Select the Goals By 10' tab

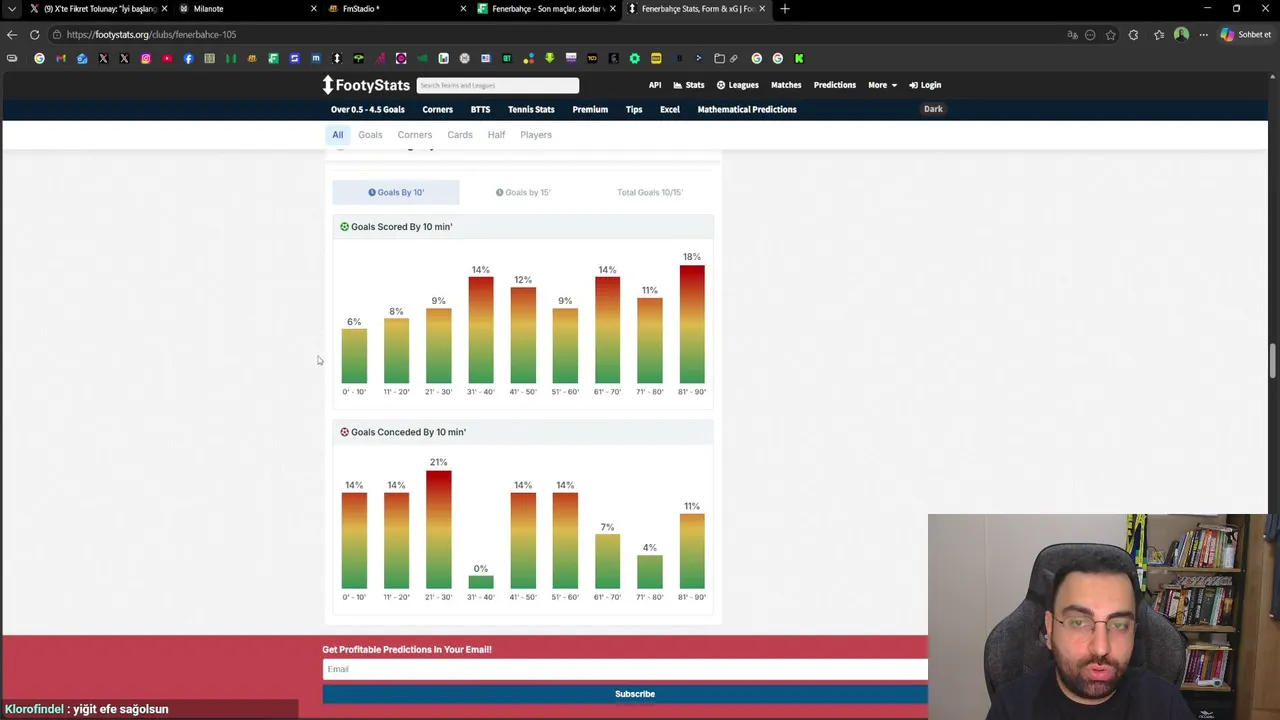396,192
